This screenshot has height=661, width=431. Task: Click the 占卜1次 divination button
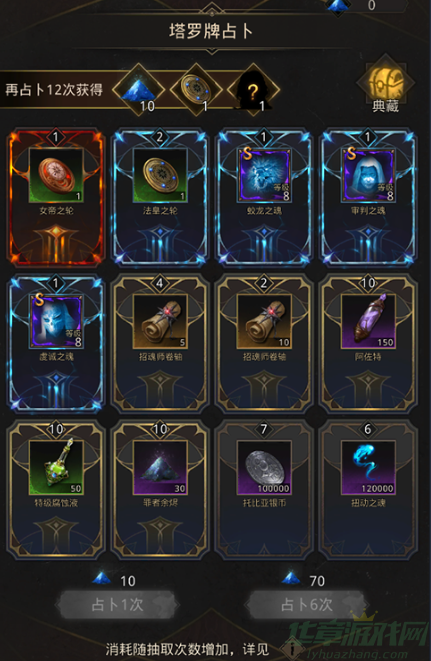click(117, 605)
